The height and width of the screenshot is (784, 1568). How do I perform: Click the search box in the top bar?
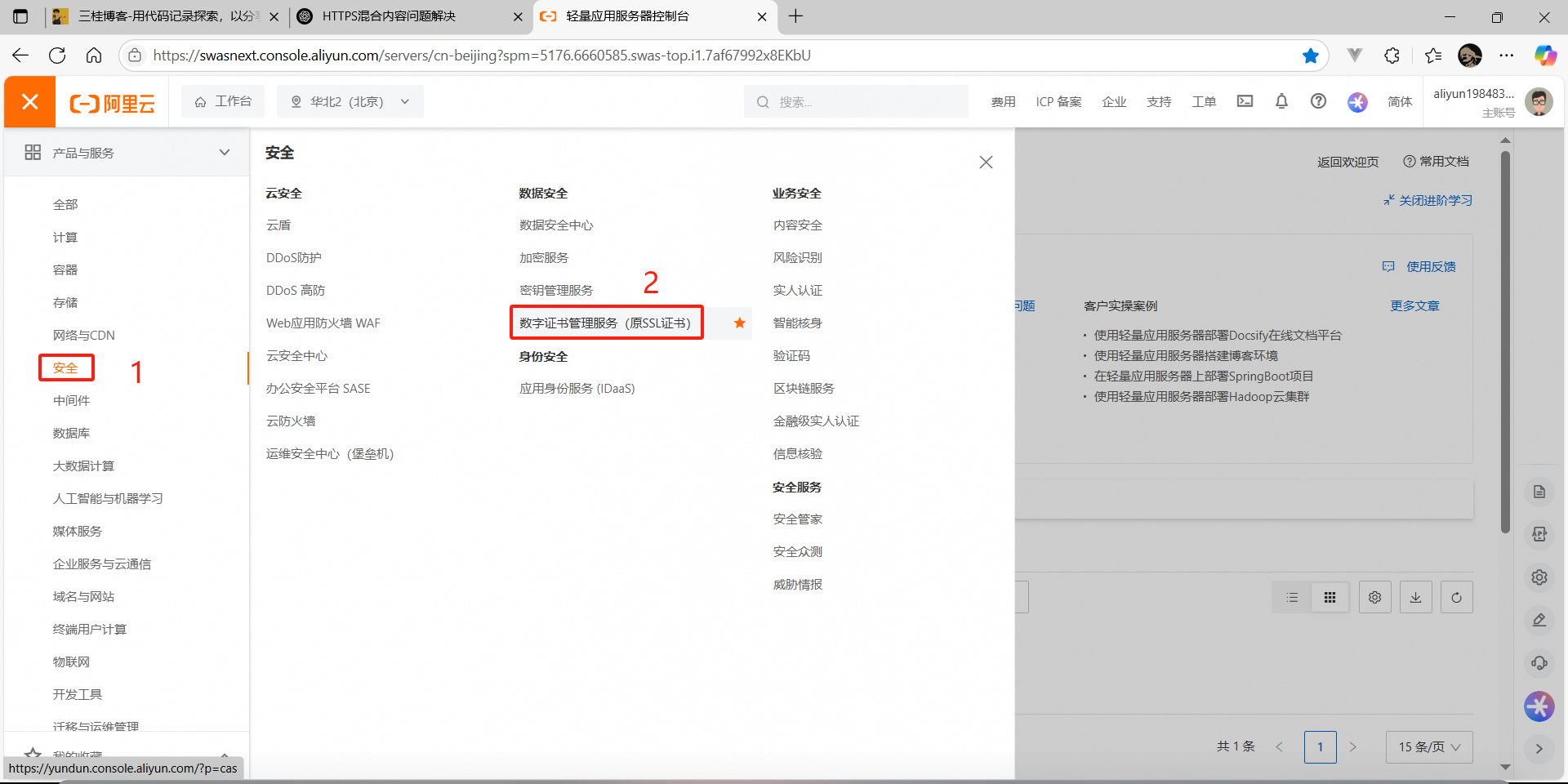click(856, 102)
